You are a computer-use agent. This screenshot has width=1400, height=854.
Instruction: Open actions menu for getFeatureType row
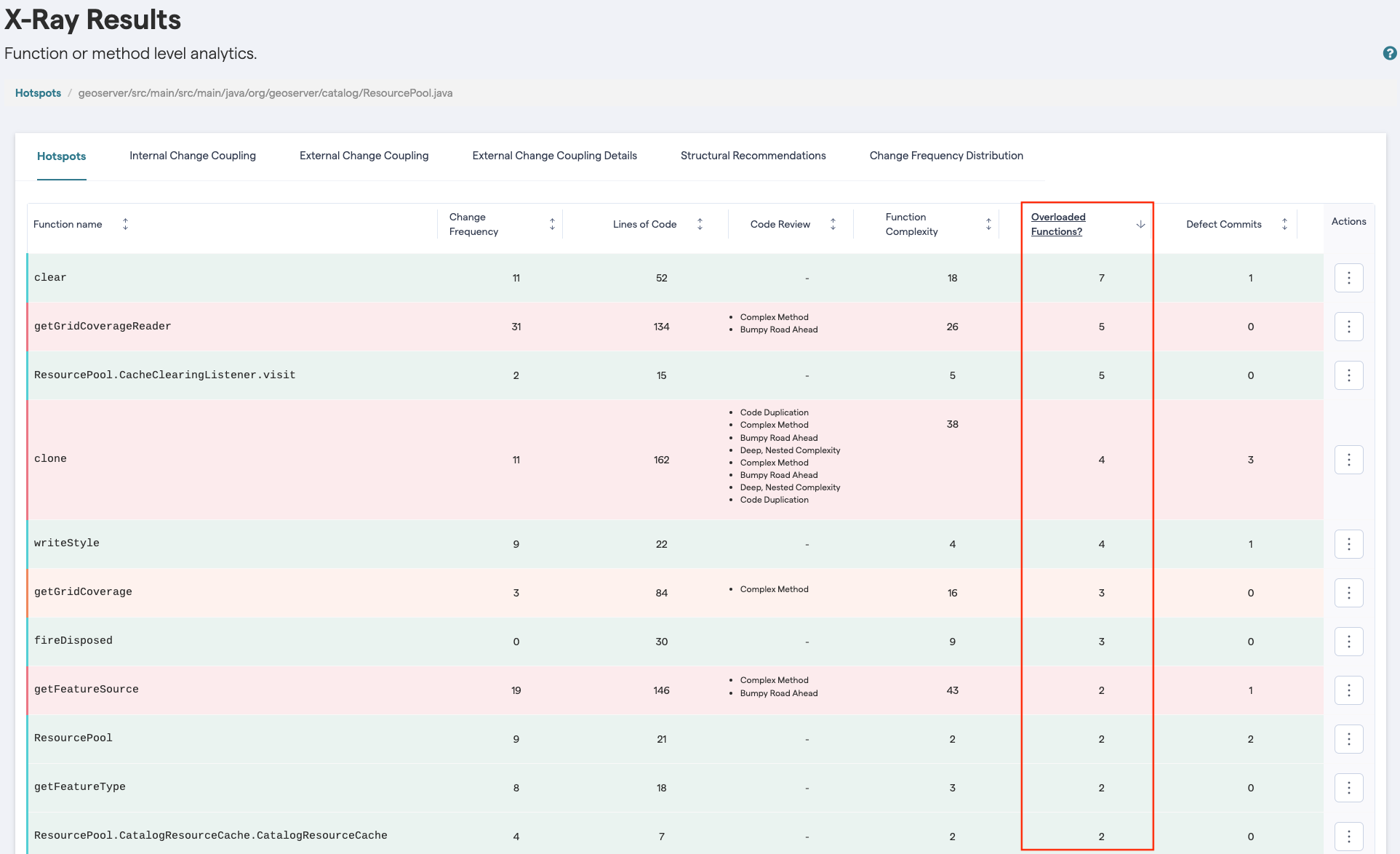[1348, 788]
